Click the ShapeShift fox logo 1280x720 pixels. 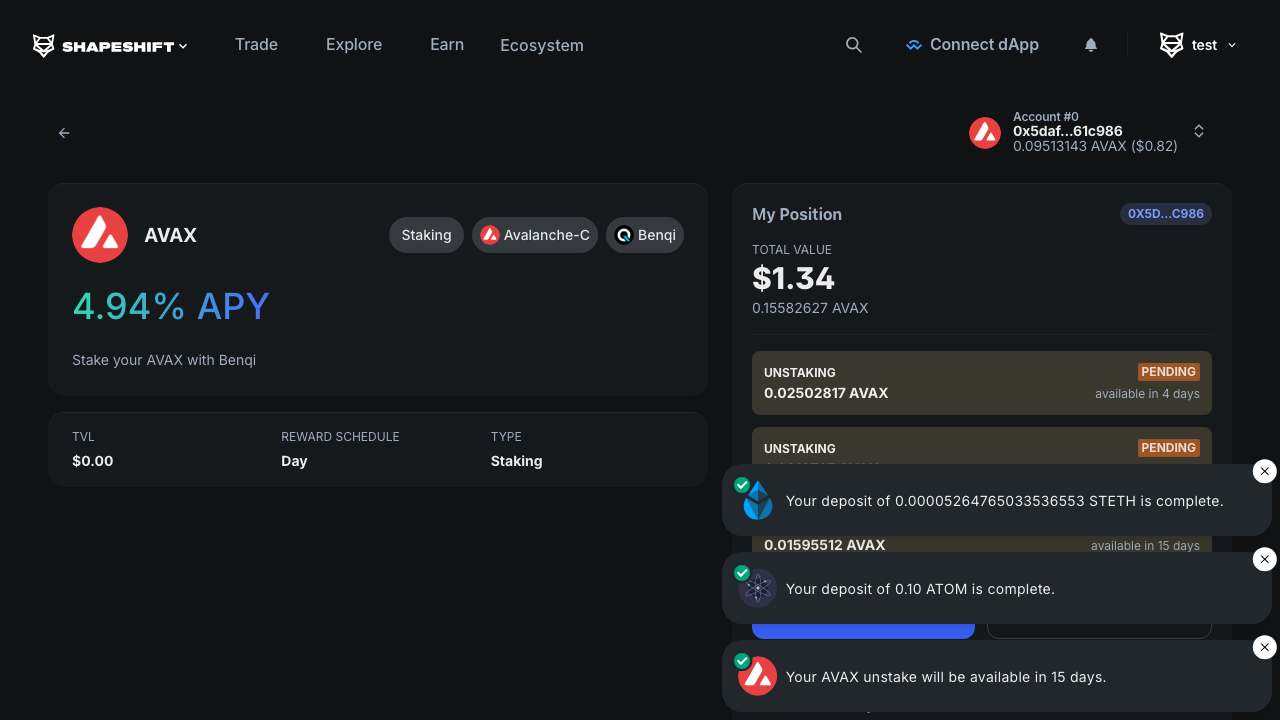click(x=44, y=45)
